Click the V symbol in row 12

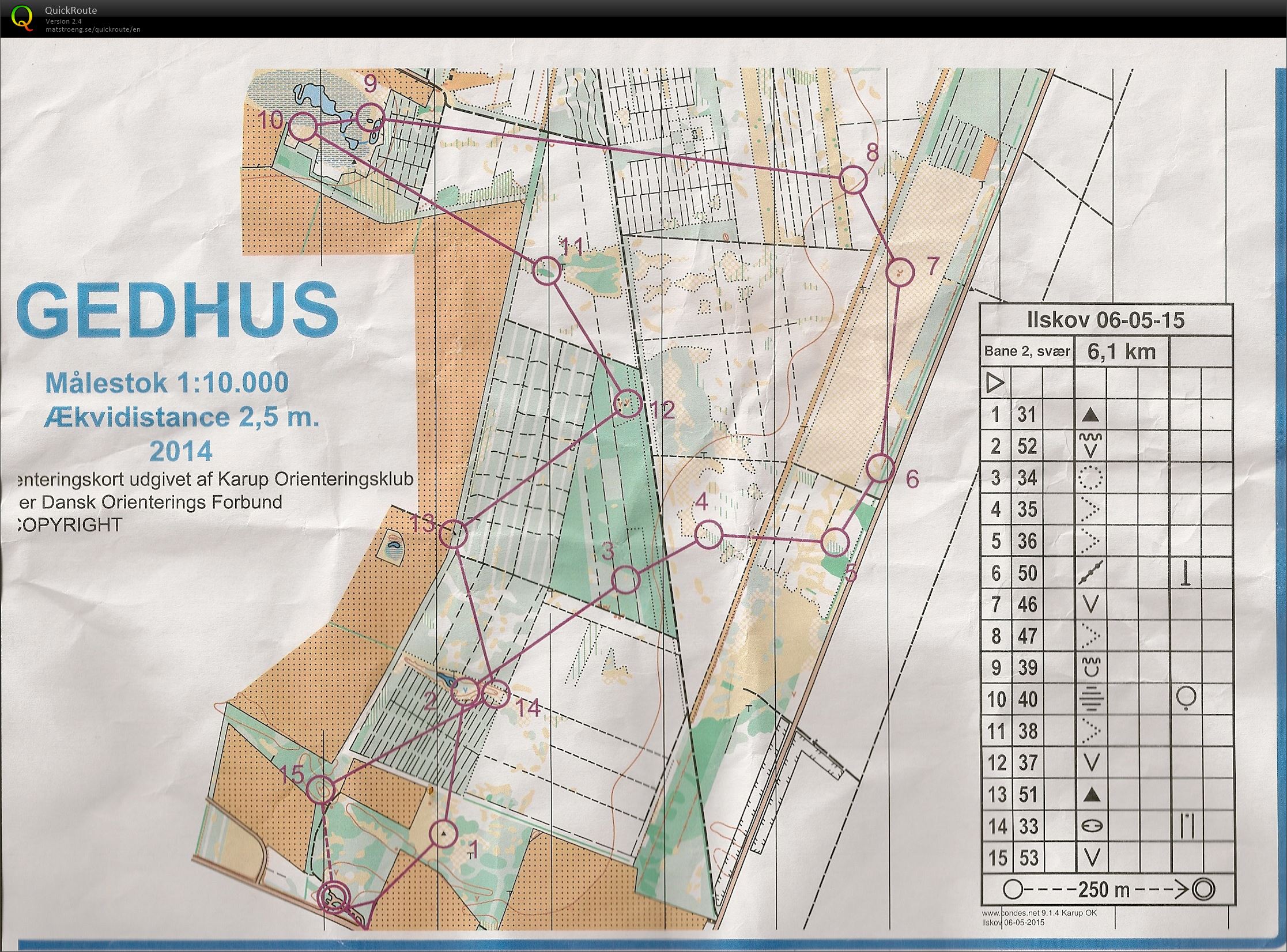click(x=1091, y=763)
